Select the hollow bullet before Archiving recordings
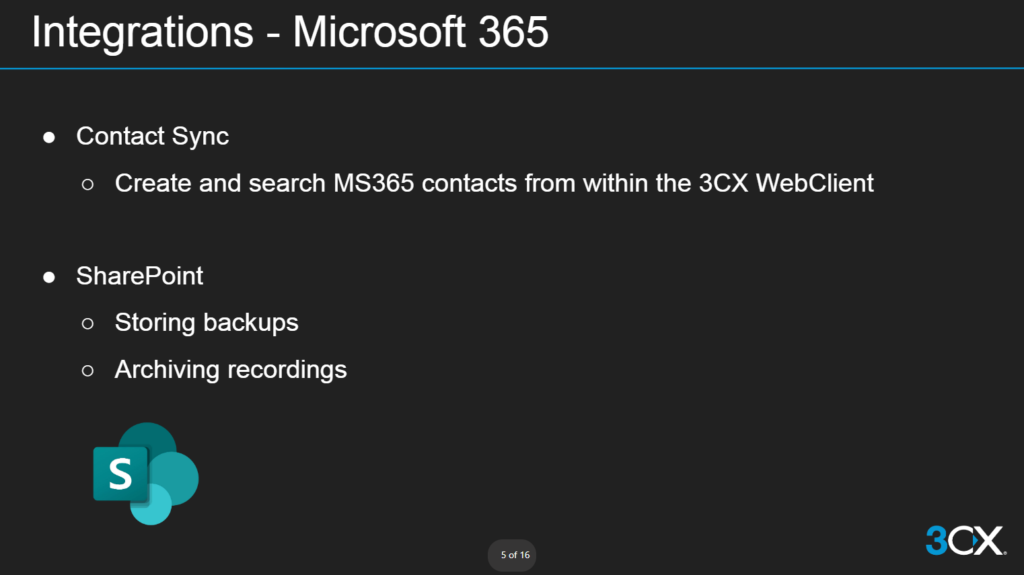The image size is (1024, 575). (88, 370)
